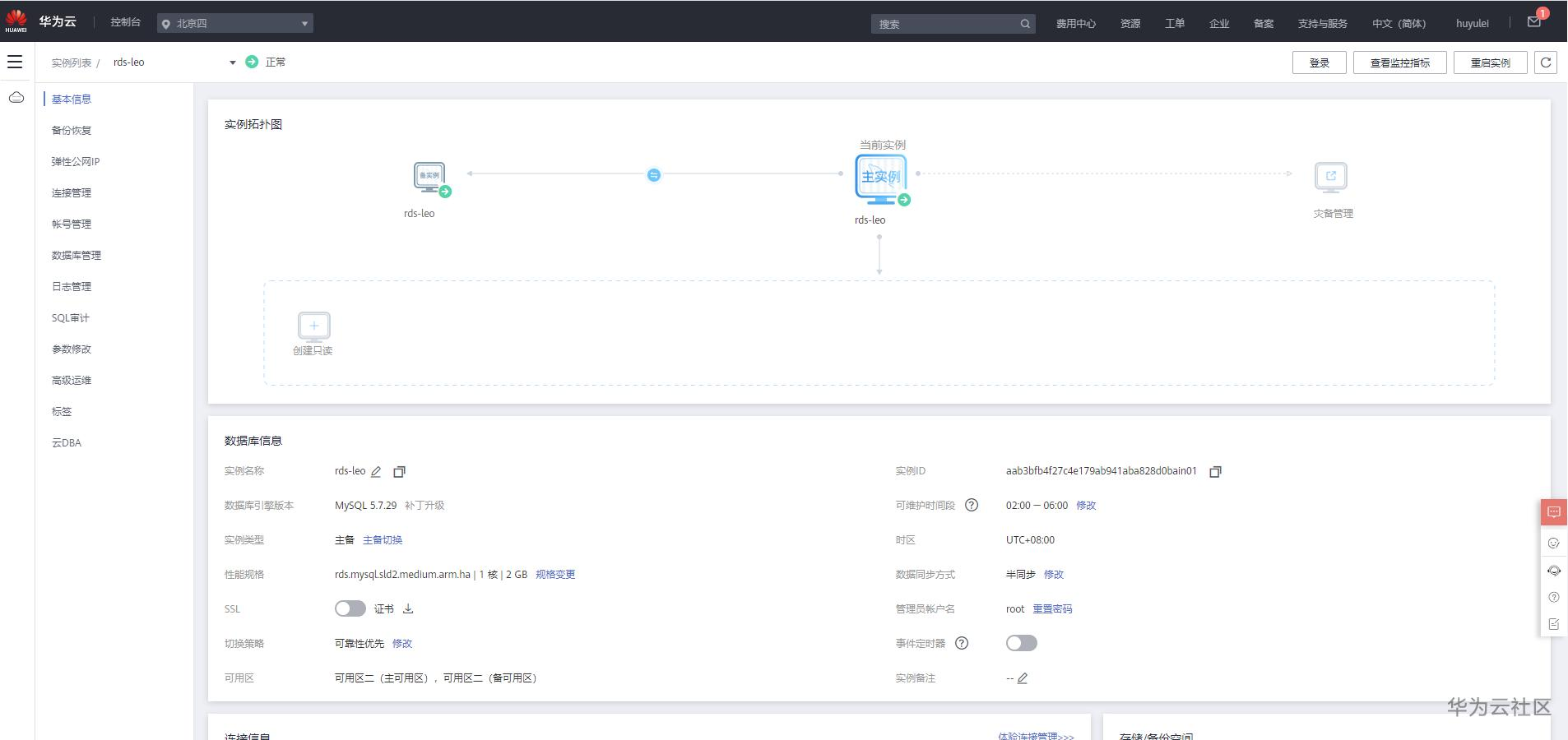1568x740 pixels.
Task: Open 帐号管理 in sidebar
Action: pos(72,224)
